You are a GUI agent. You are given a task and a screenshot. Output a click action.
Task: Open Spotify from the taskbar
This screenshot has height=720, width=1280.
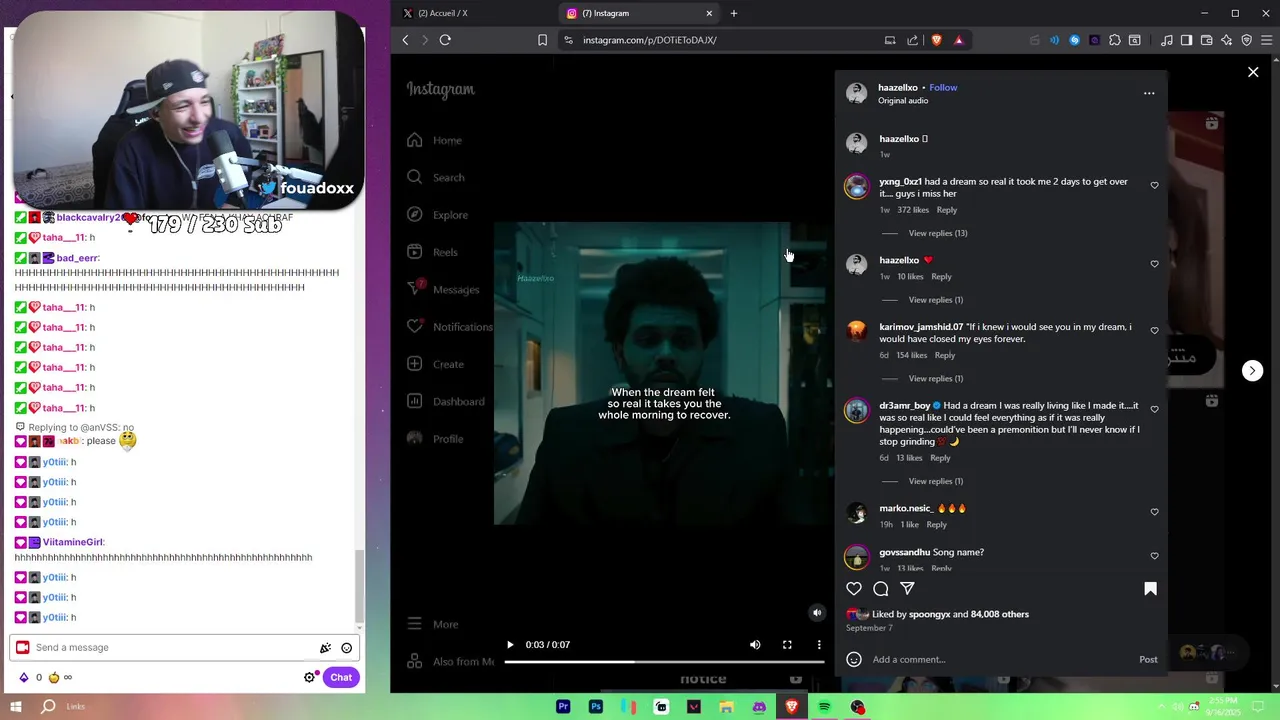pos(825,707)
